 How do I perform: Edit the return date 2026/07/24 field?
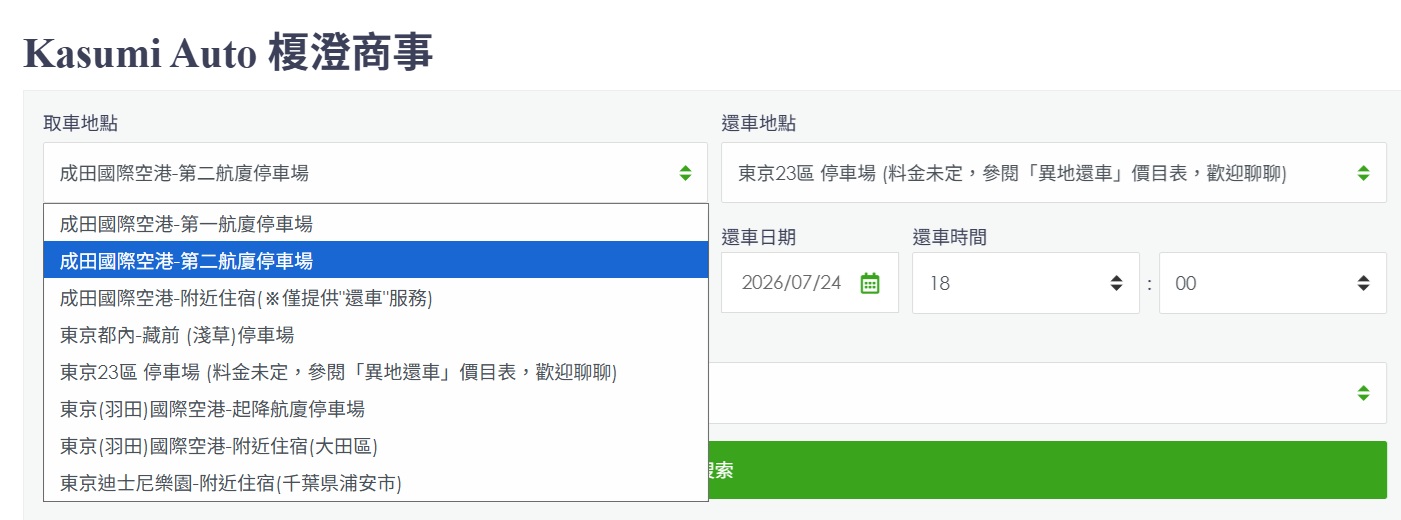[810, 283]
